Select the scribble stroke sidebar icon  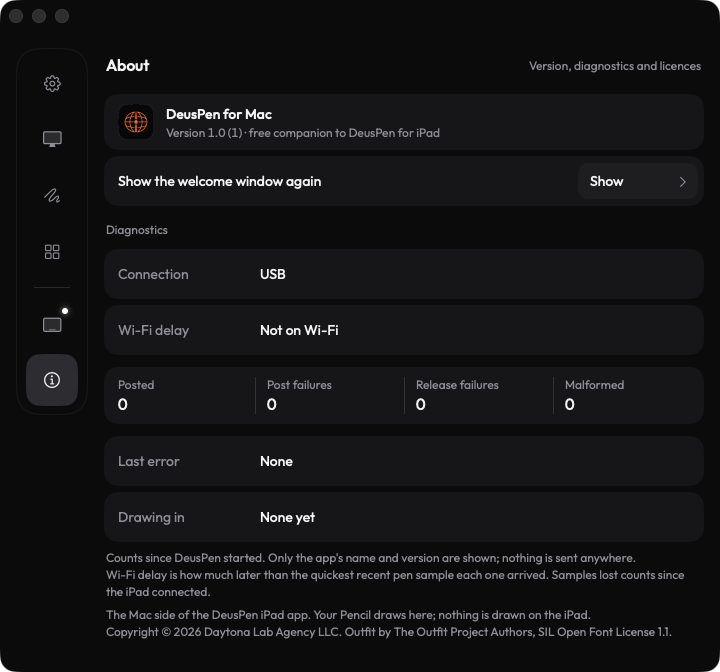[52, 196]
